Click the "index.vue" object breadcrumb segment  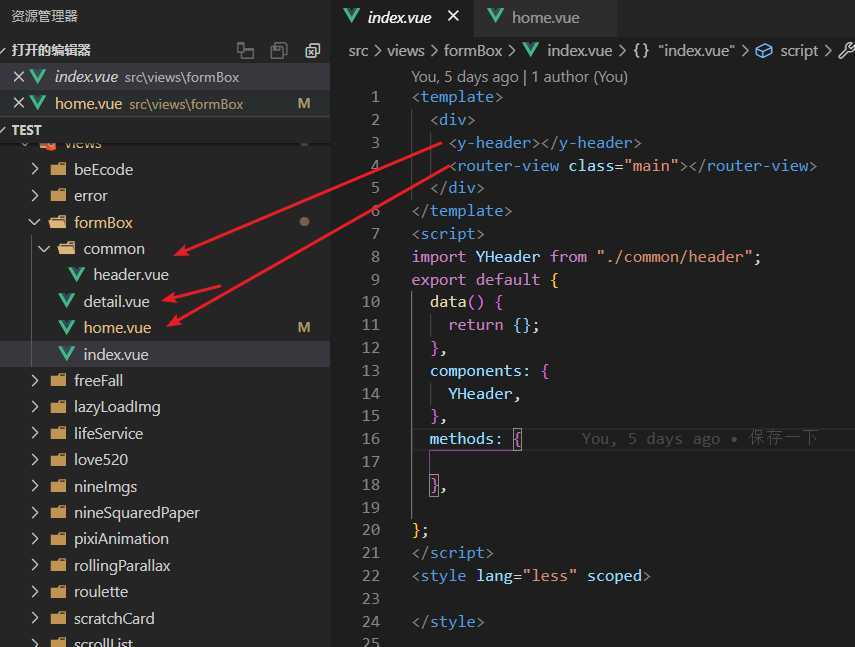[696, 51]
